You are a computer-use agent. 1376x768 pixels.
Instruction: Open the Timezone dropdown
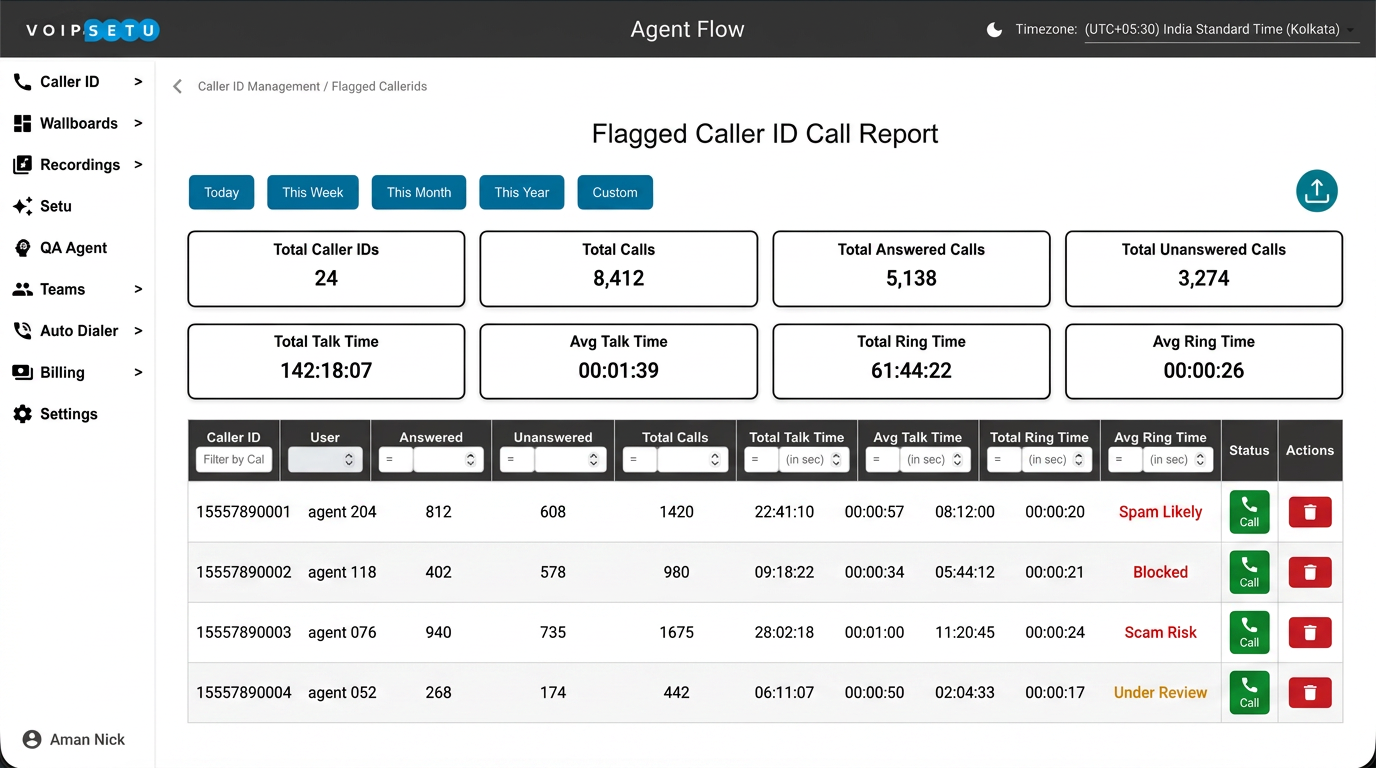1221,30
